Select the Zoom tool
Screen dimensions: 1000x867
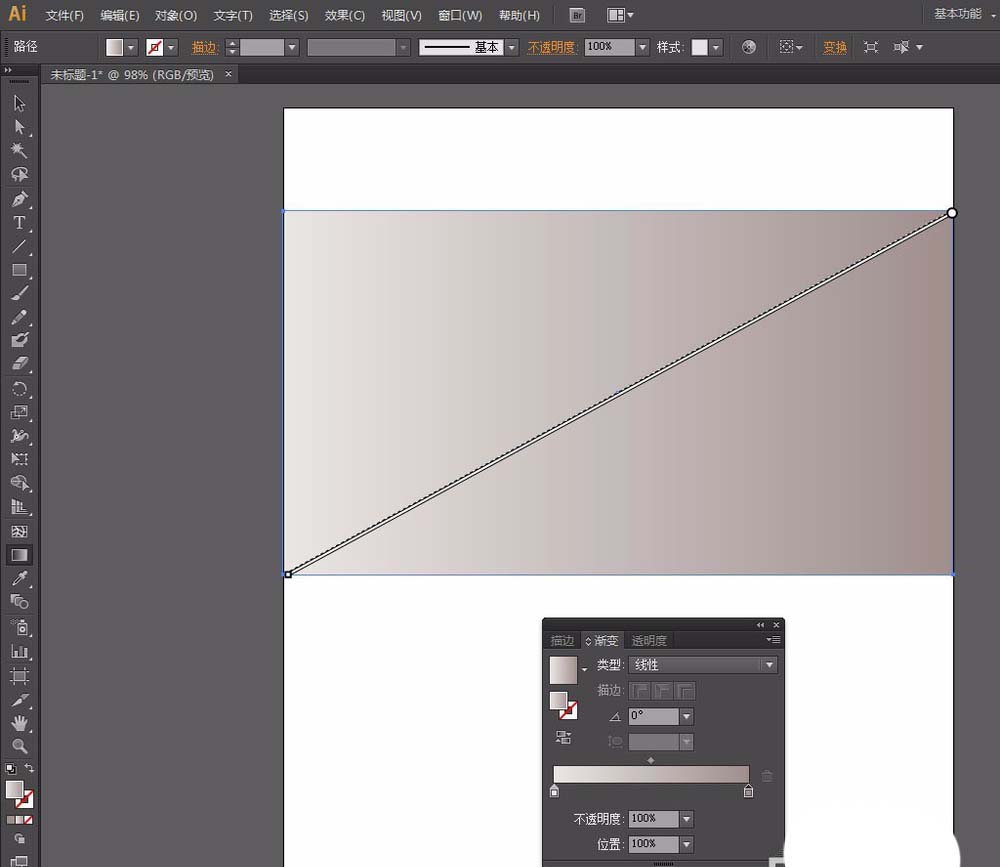pos(19,746)
